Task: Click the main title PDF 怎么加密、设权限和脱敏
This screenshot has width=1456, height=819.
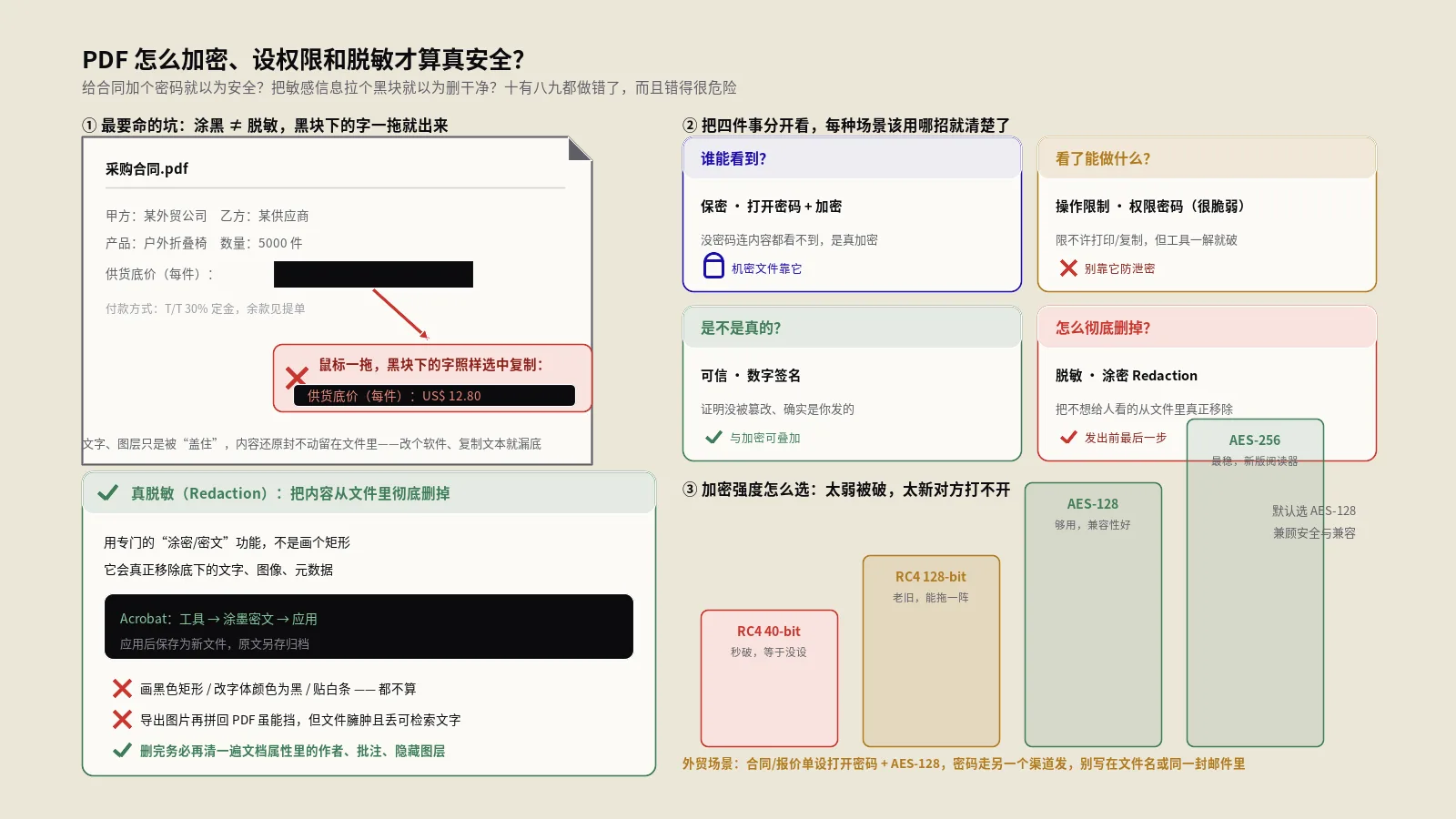Action: point(303,59)
